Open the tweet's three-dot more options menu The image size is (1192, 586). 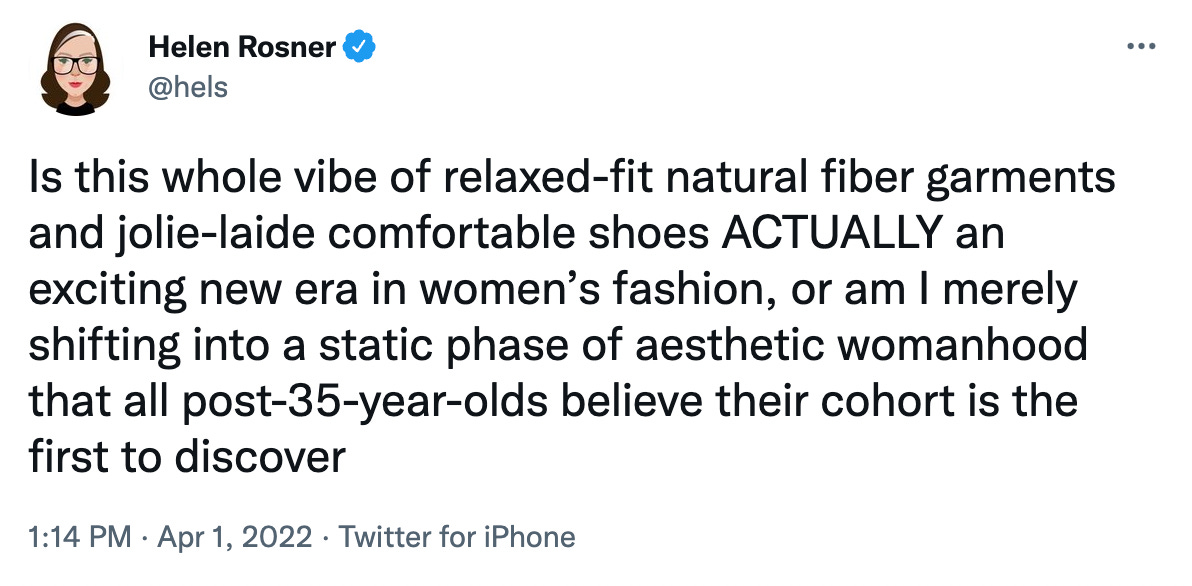coord(1141,47)
